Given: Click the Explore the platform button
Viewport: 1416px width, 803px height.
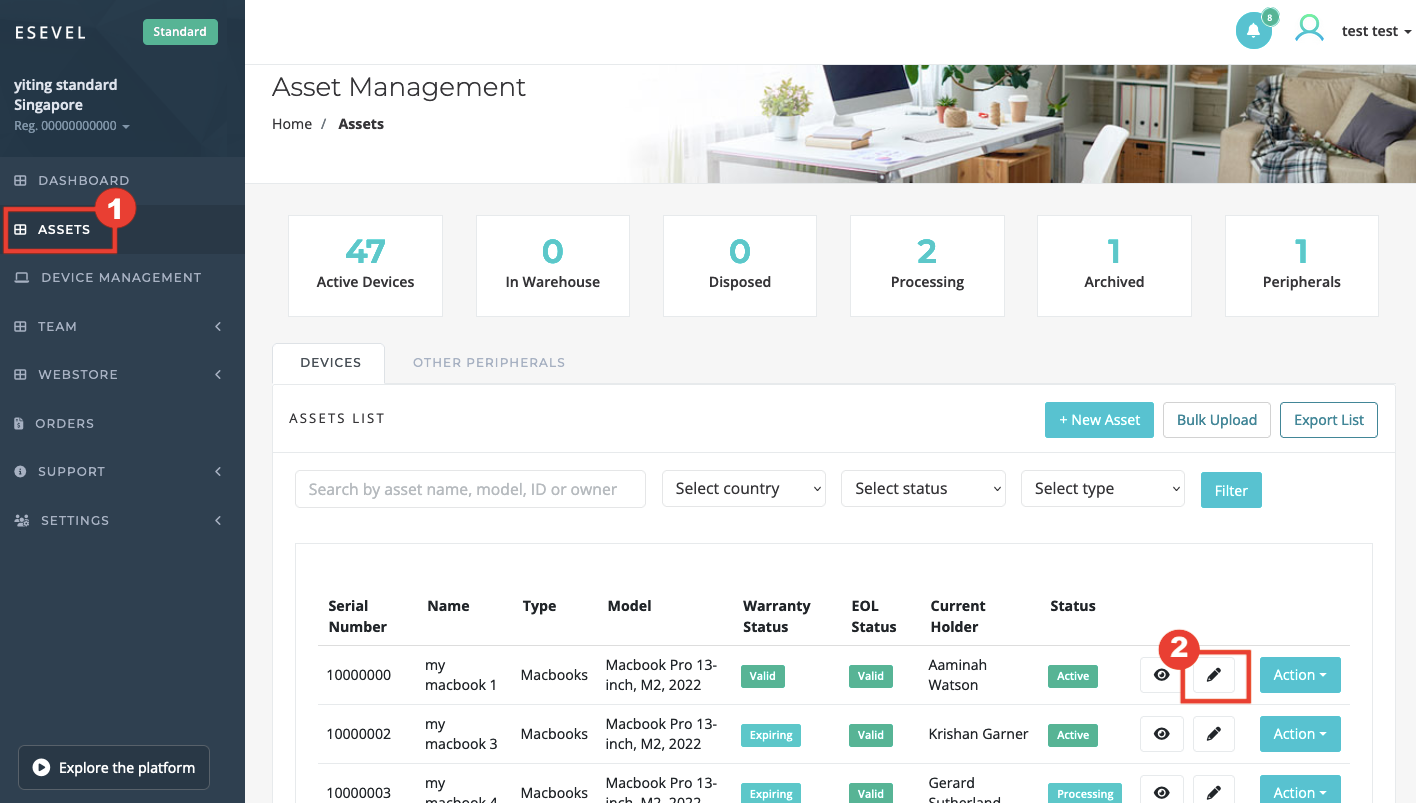Looking at the screenshot, I should point(114,768).
